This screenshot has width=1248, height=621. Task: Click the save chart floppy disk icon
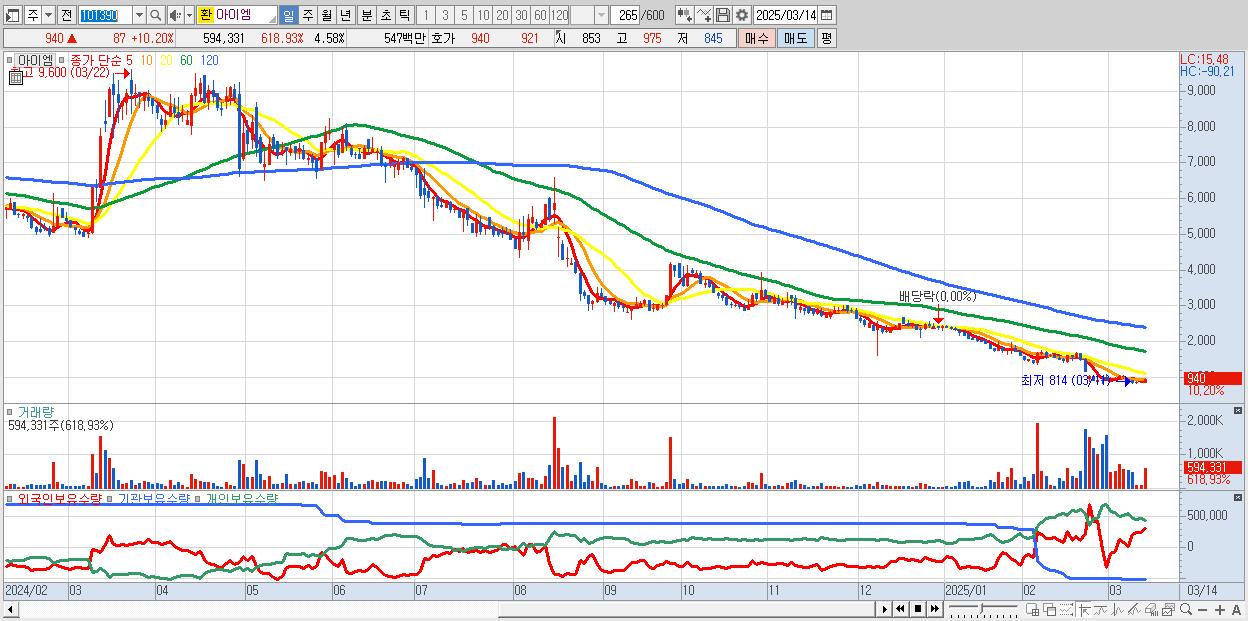723,15
